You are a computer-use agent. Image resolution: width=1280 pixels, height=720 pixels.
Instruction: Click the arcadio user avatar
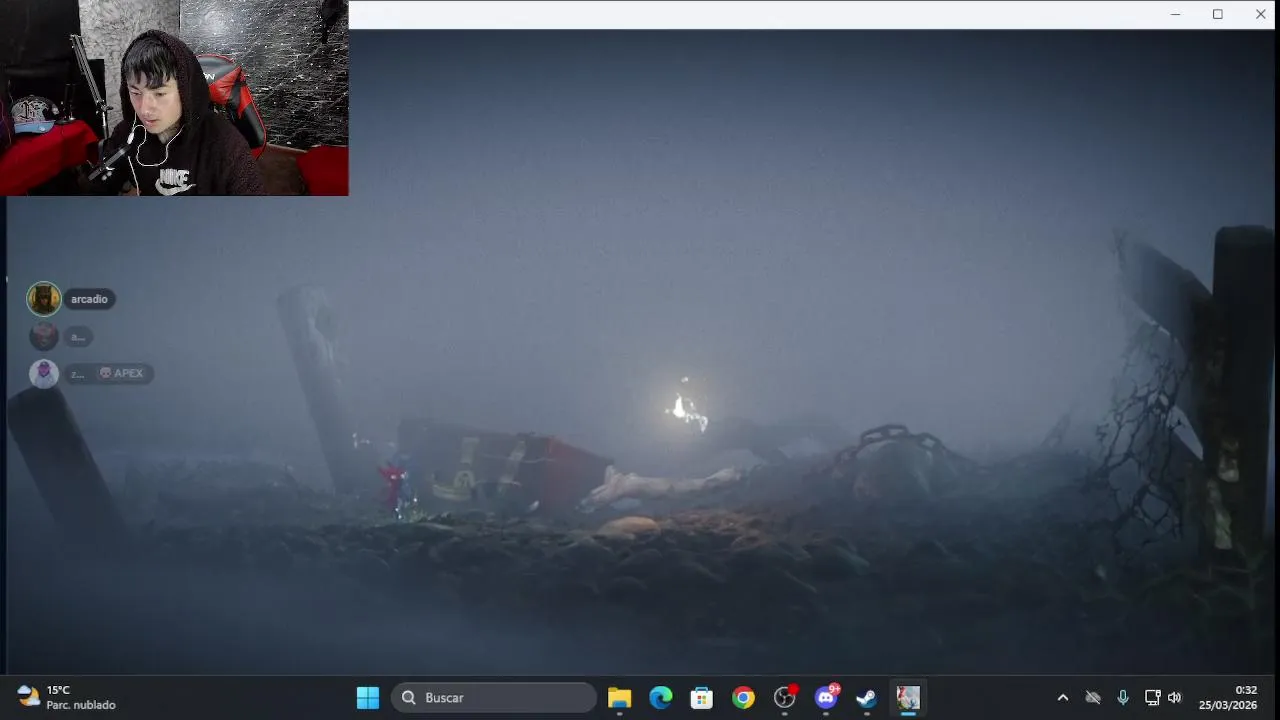click(44, 299)
